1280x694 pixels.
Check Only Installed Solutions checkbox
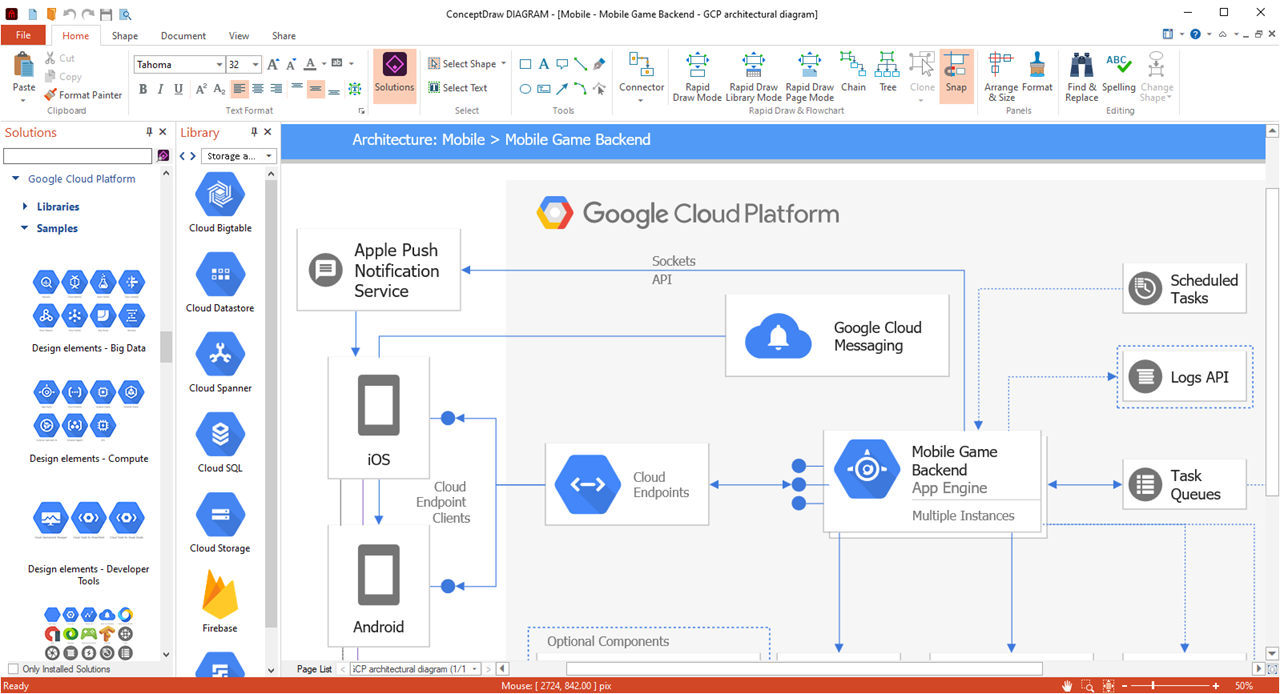click(13, 669)
